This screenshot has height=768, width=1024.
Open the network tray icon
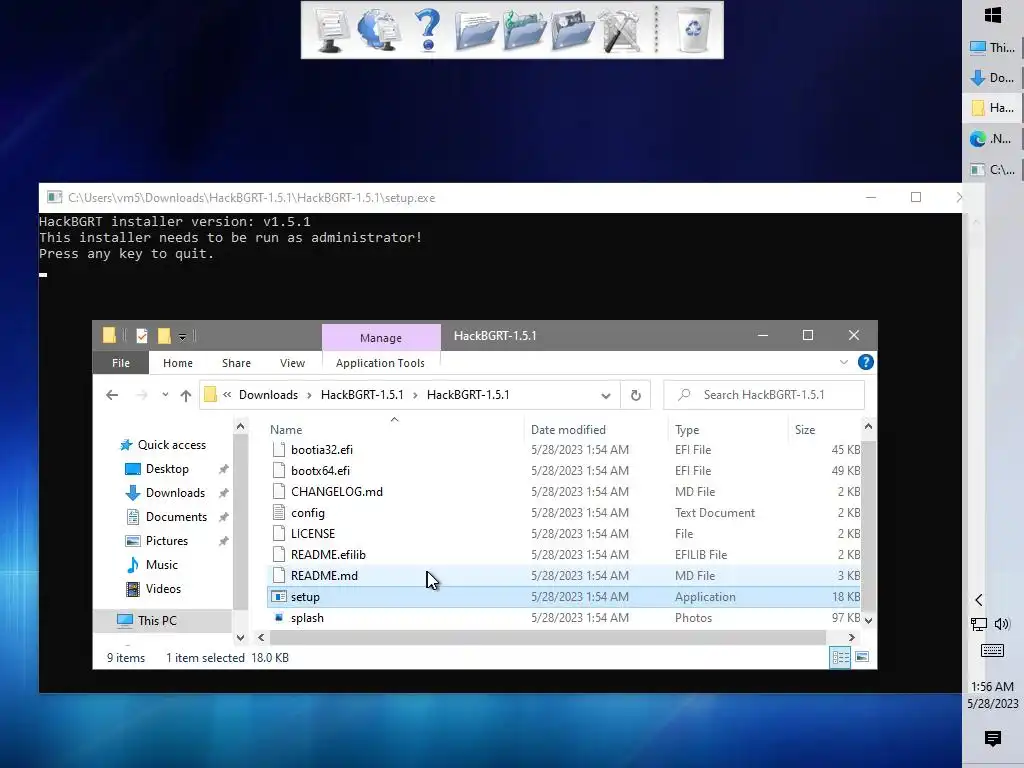pyautogui.click(x=979, y=624)
